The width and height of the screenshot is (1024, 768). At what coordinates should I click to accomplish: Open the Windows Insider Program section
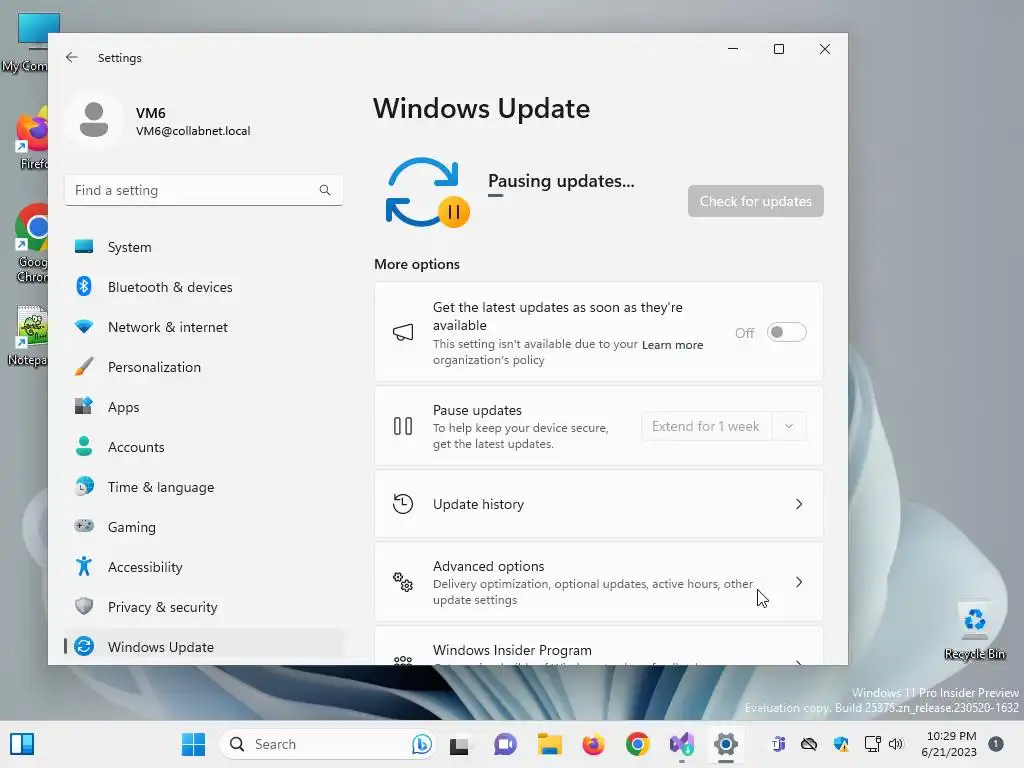click(x=598, y=647)
